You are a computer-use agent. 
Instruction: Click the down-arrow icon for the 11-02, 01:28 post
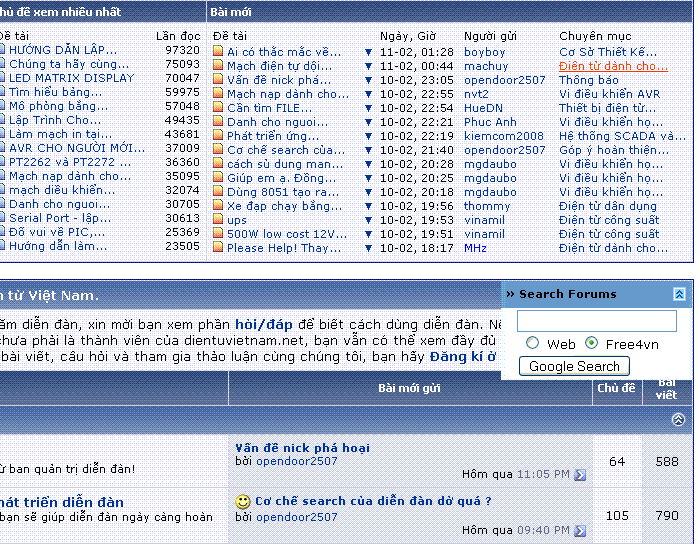[368, 52]
